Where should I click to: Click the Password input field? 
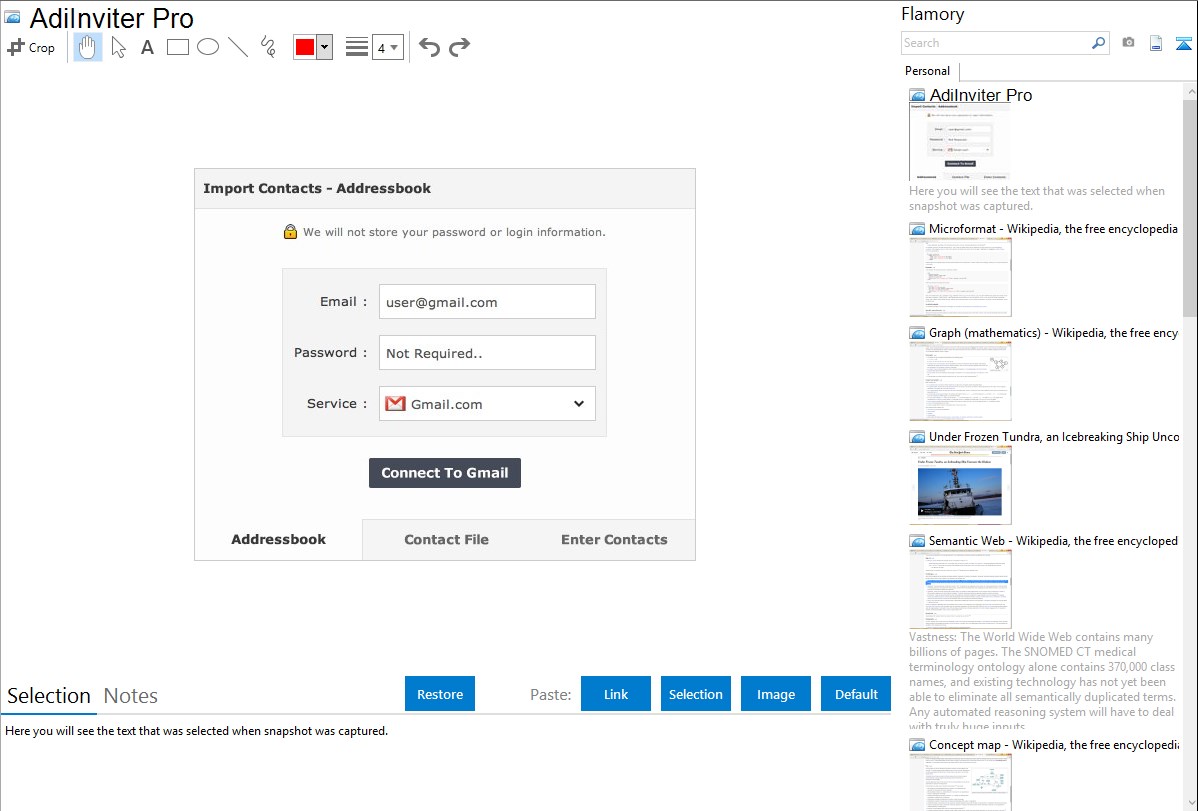[x=487, y=353]
